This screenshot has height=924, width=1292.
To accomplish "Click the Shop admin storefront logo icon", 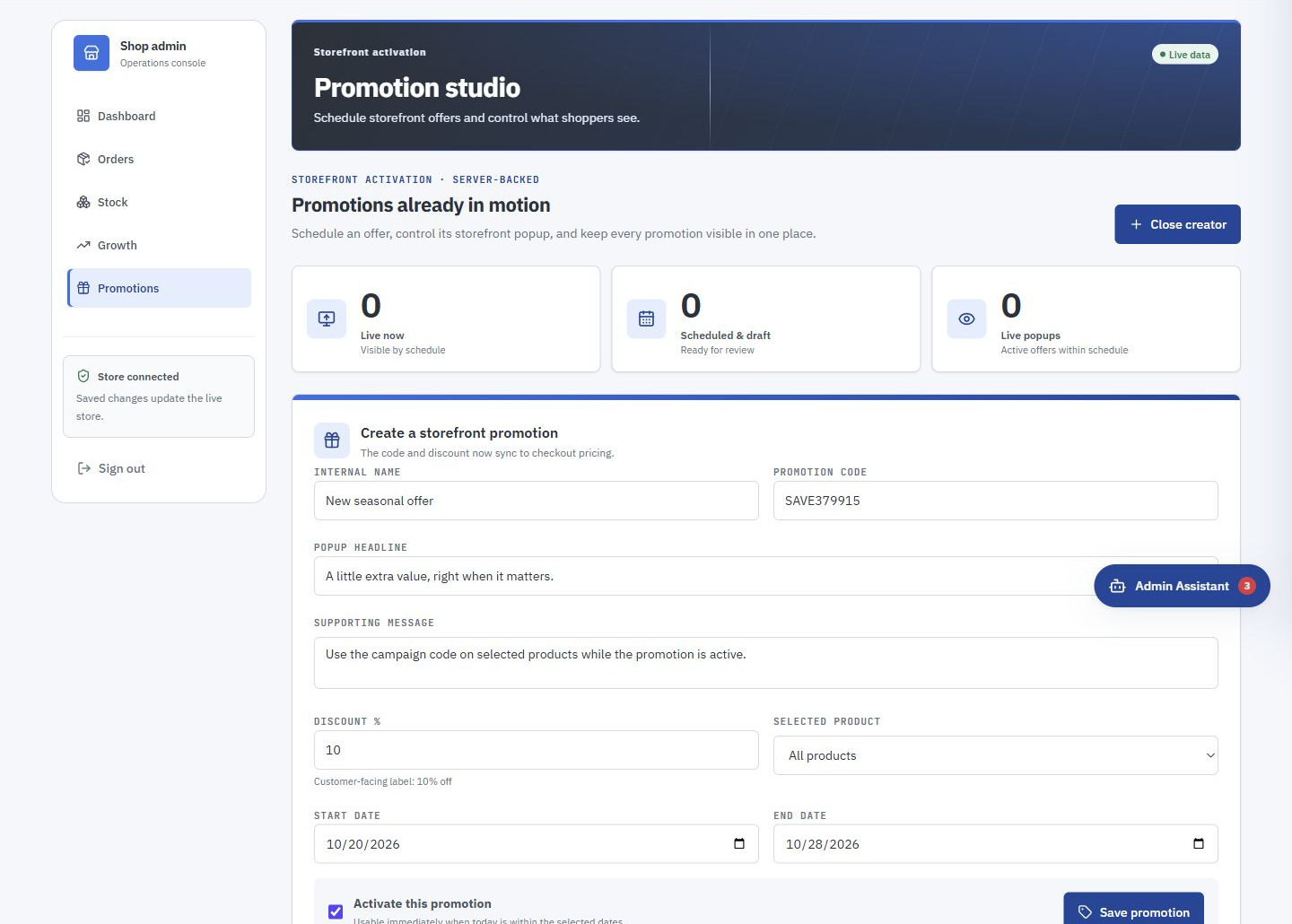I will pos(92,53).
